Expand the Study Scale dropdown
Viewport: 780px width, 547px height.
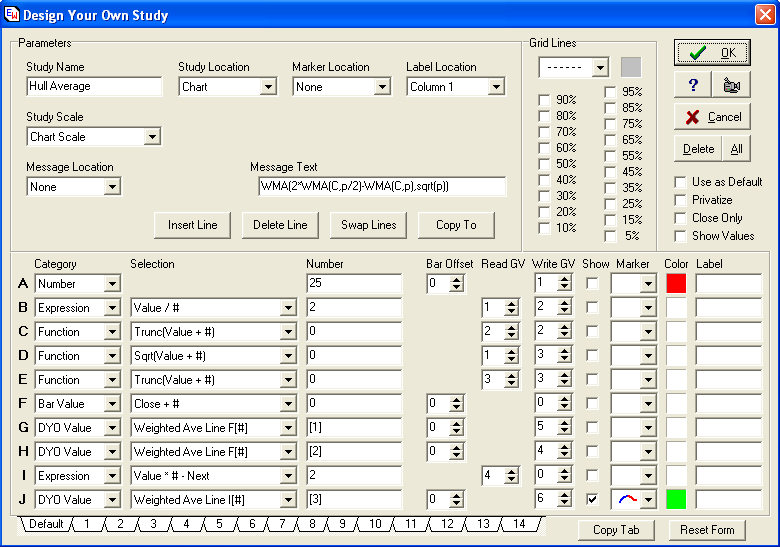click(152, 137)
